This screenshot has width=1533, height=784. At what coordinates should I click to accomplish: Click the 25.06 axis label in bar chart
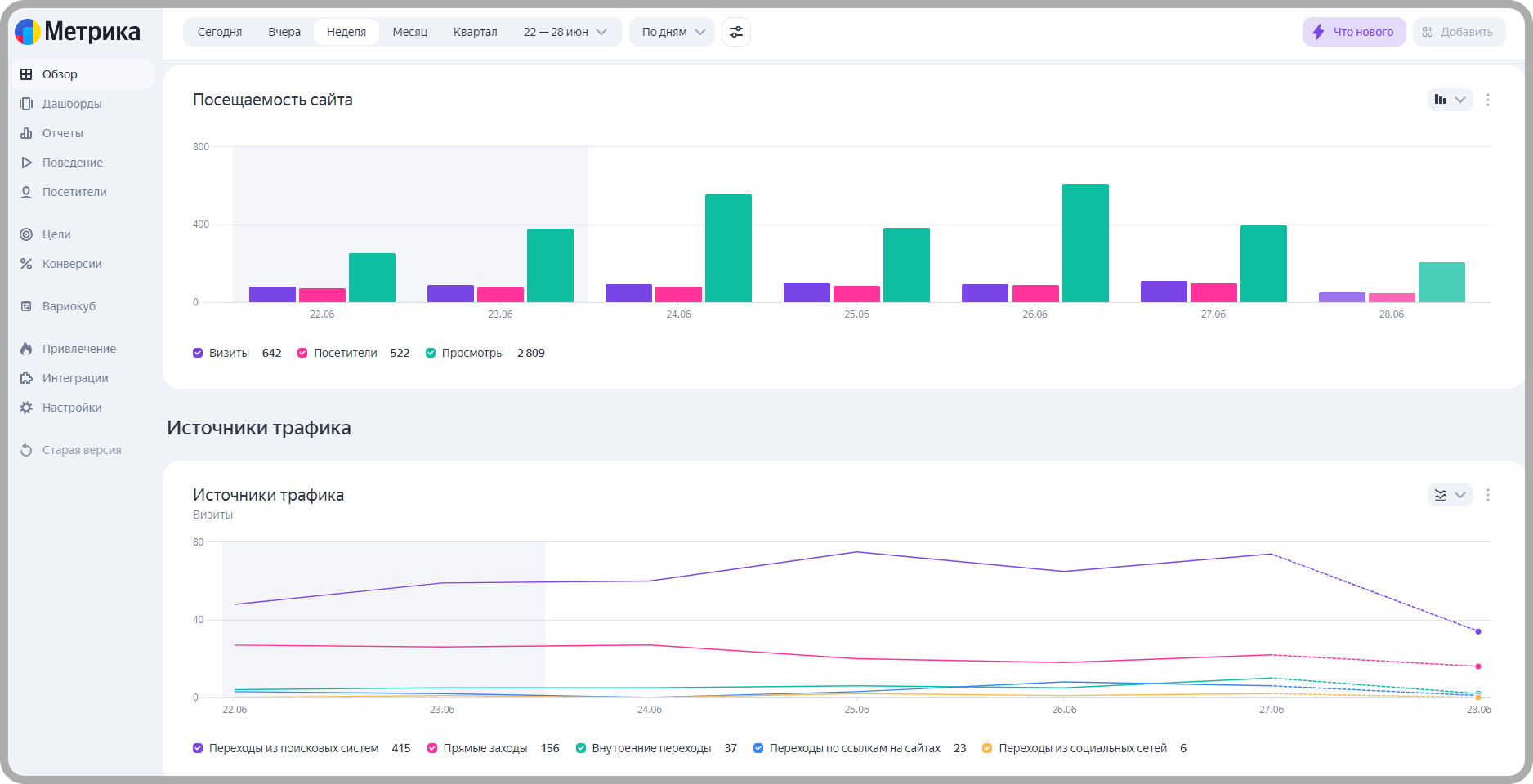click(856, 314)
